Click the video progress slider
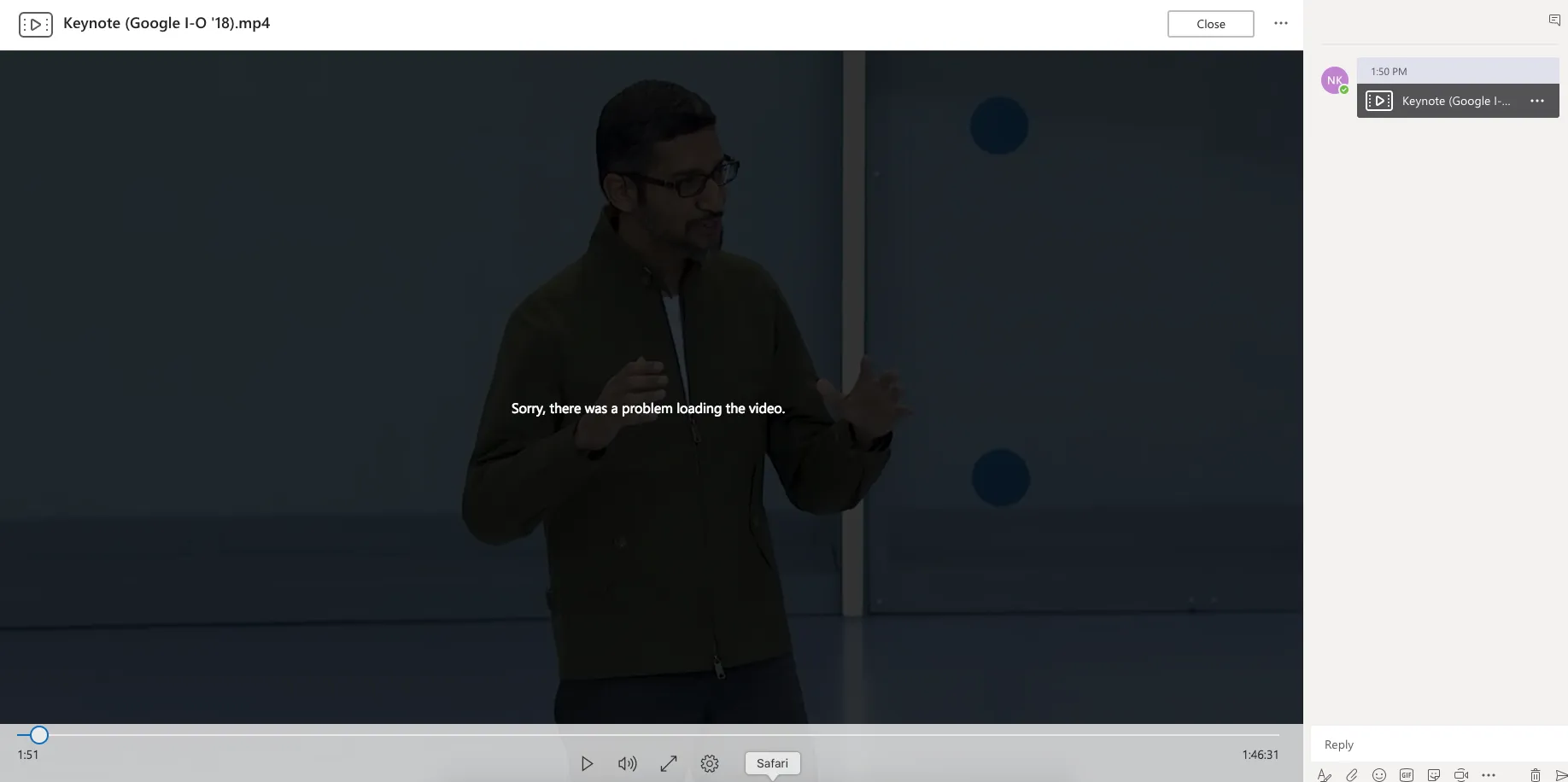The image size is (1568, 782). pos(39,734)
